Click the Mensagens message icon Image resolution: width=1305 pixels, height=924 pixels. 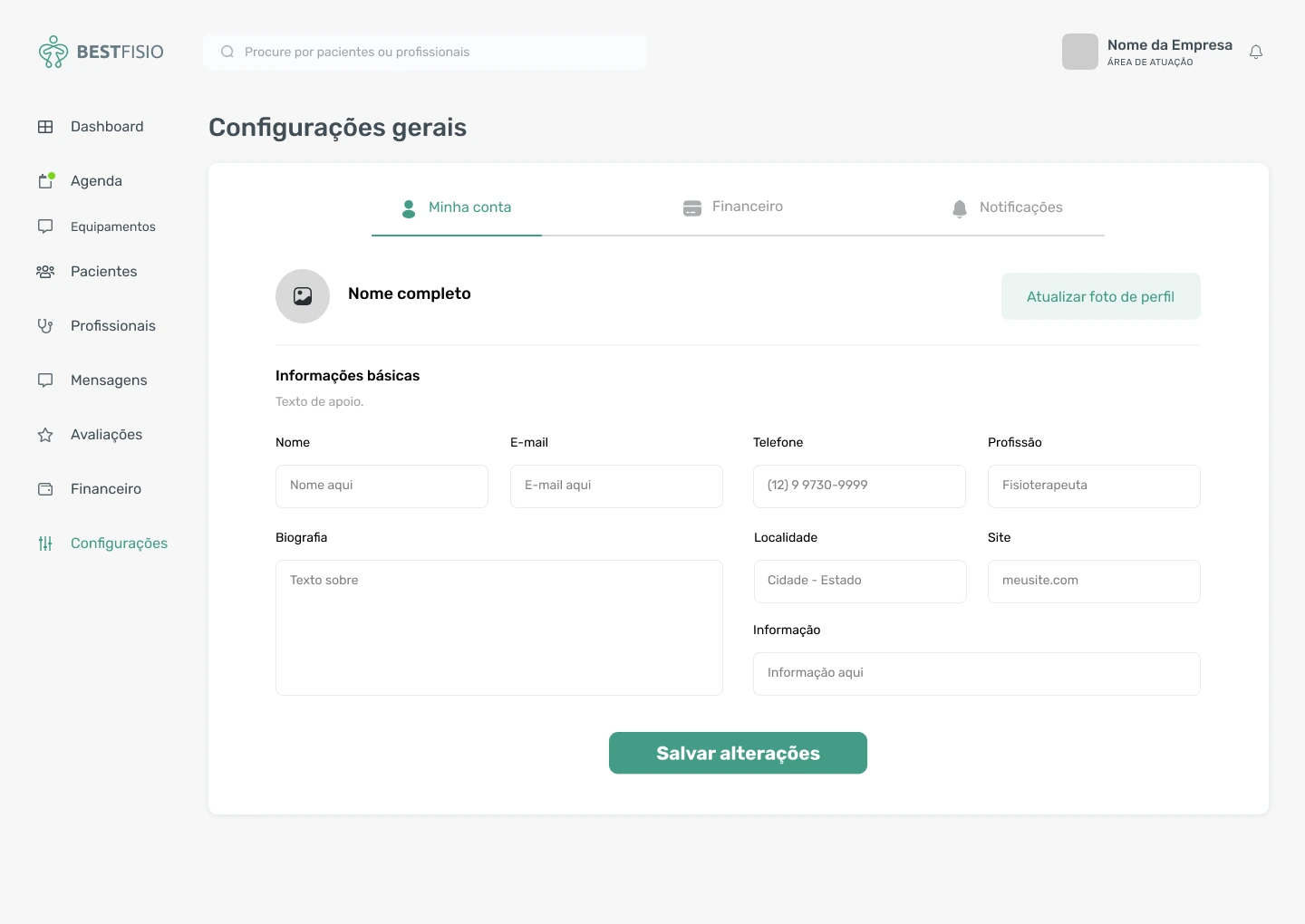(45, 380)
